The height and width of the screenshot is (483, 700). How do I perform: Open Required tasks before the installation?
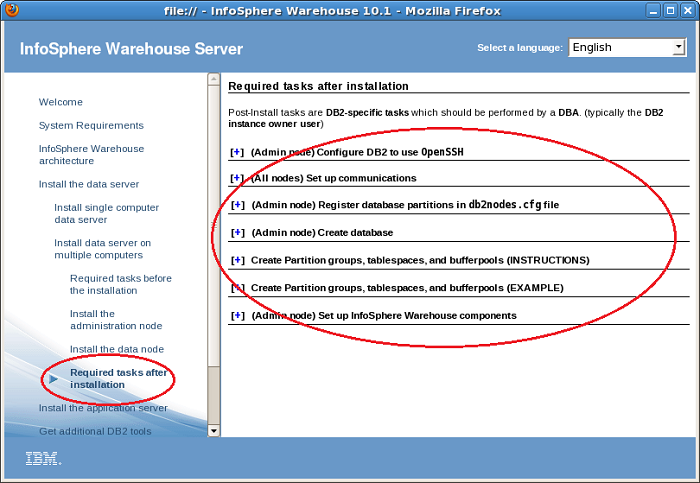(x=121, y=284)
